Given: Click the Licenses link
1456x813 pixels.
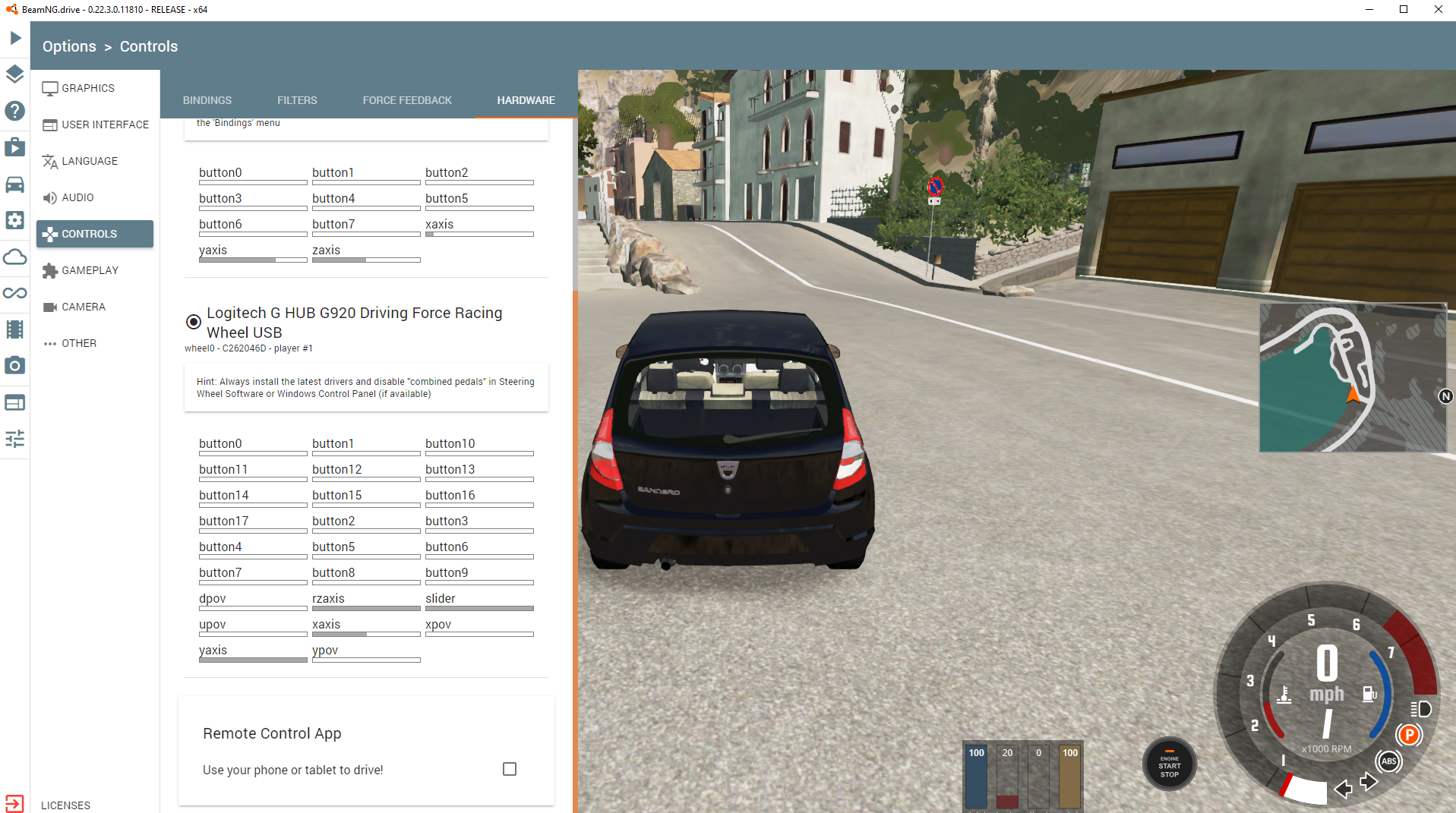Looking at the screenshot, I should pyautogui.click(x=65, y=805).
